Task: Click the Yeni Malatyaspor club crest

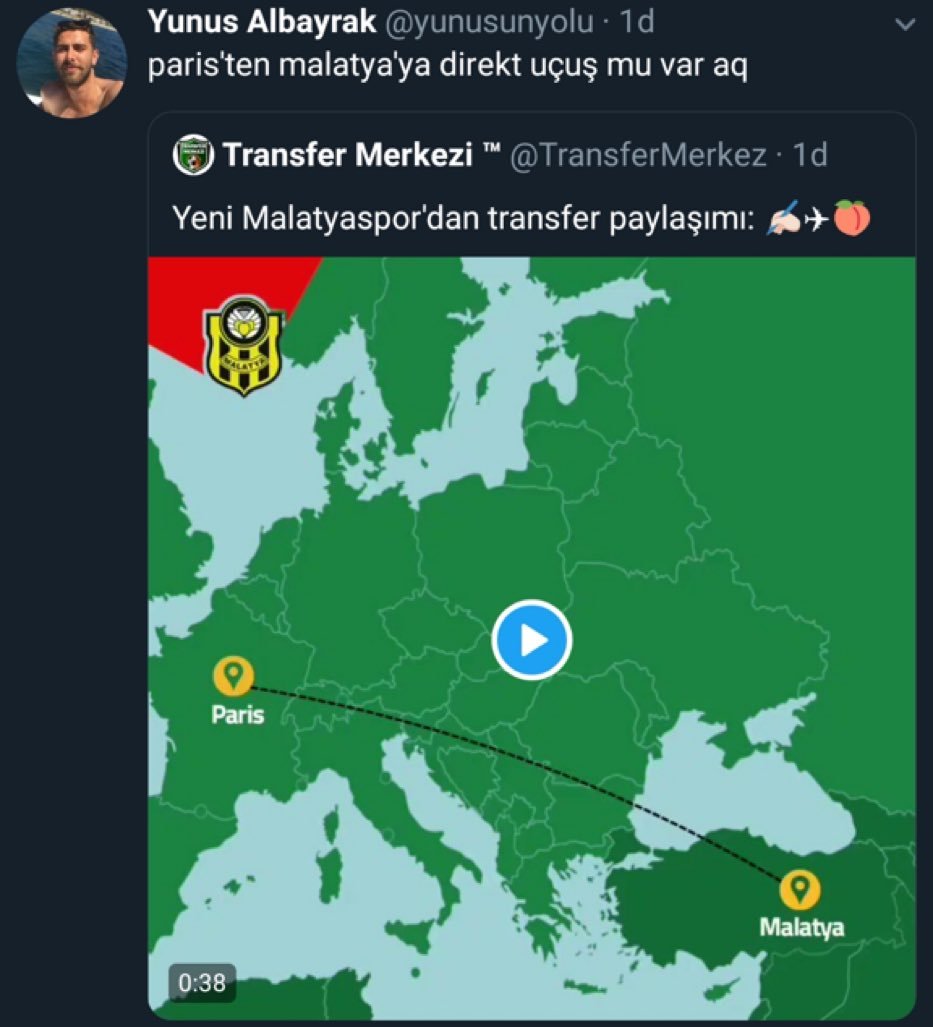Action: pyautogui.click(x=245, y=344)
